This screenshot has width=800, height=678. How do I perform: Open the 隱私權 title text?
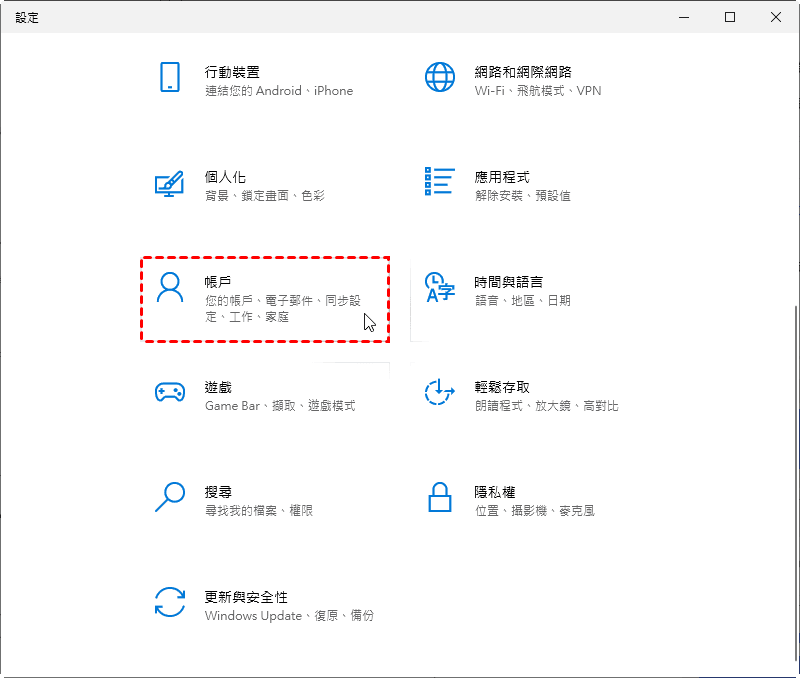click(x=495, y=492)
